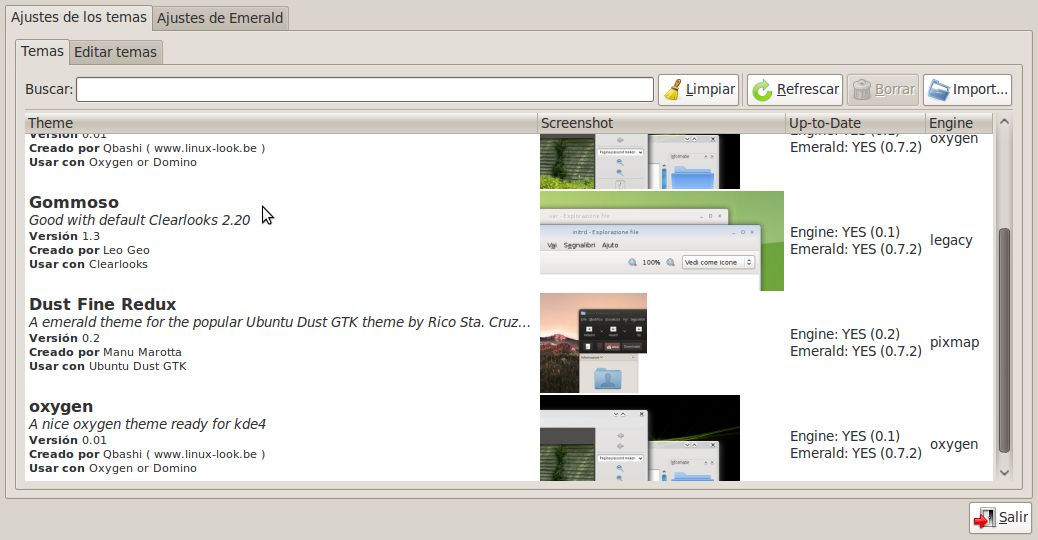Switch to Ajustes de Emerald tab

click(220, 18)
